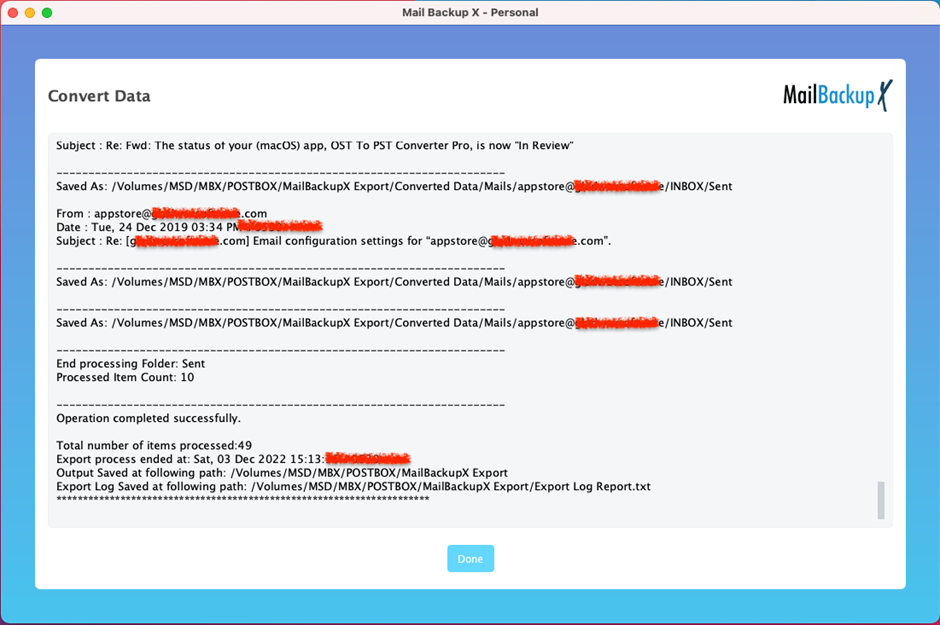Click 'Processed Item Count: 10' line
This screenshot has height=625, width=940.
(x=125, y=378)
